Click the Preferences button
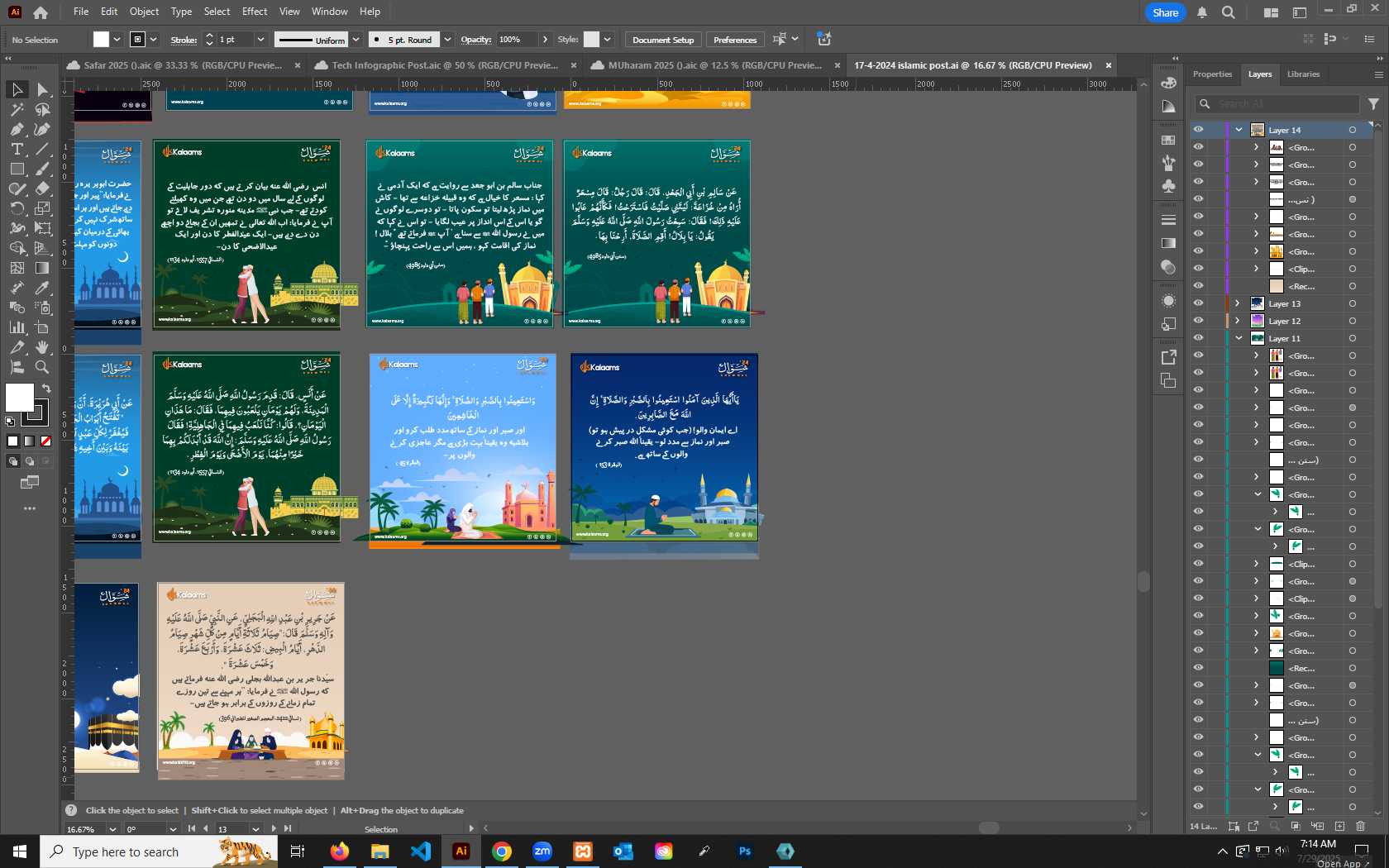Viewport: 1389px width, 868px height. coord(735,40)
